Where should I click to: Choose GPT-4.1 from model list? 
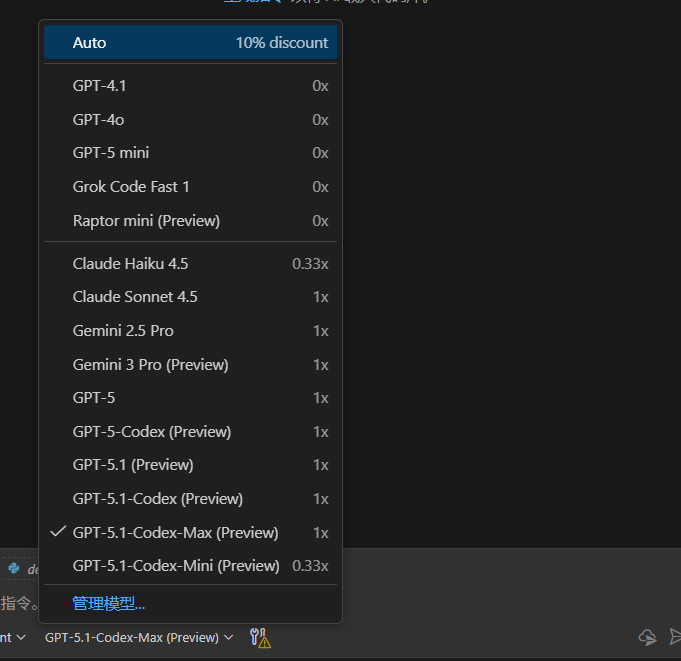pos(190,86)
